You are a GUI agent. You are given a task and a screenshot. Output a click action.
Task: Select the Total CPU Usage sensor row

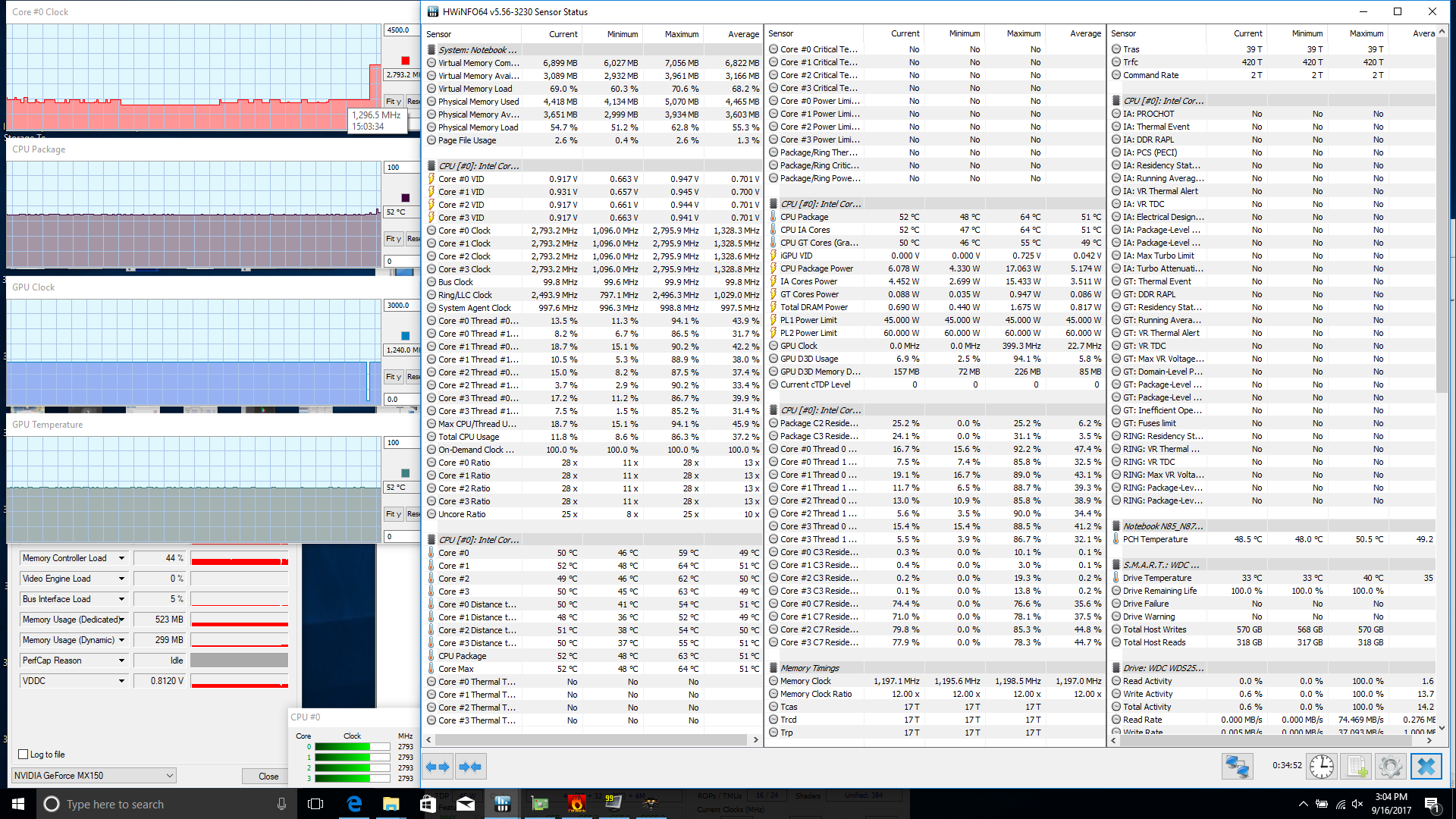tap(592, 437)
